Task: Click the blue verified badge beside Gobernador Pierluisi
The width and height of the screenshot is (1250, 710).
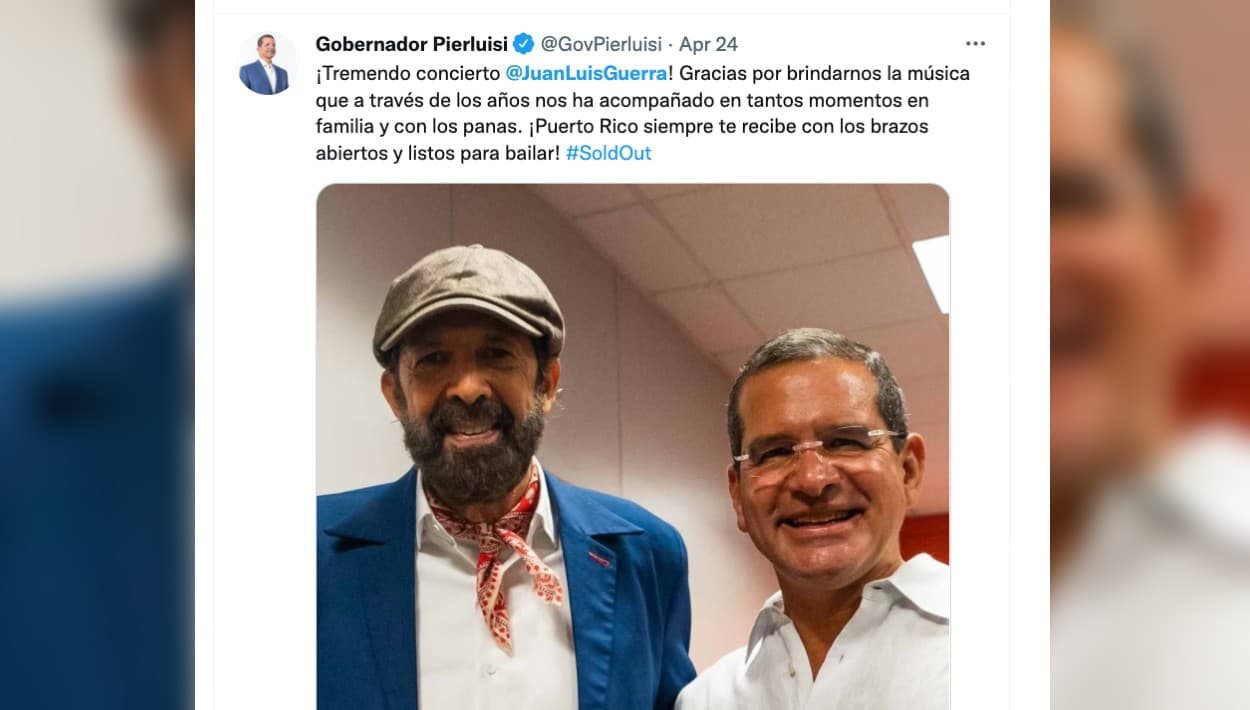Action: click(524, 44)
